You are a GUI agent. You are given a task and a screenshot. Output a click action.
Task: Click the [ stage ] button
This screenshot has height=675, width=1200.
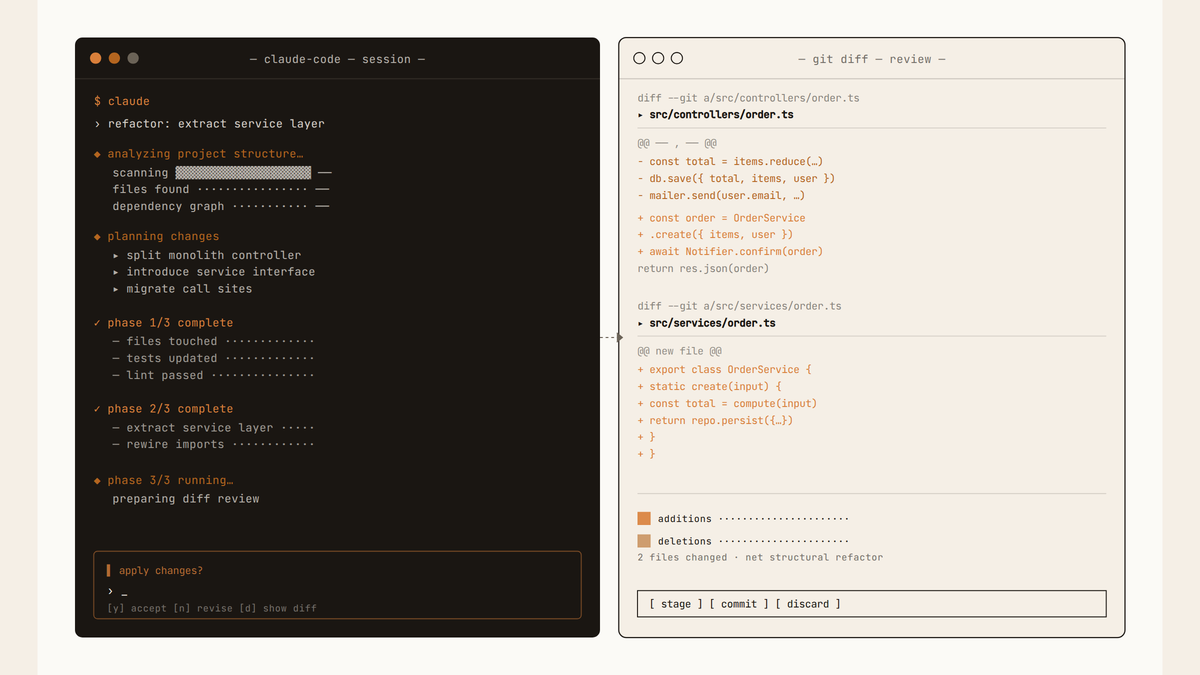click(676, 604)
